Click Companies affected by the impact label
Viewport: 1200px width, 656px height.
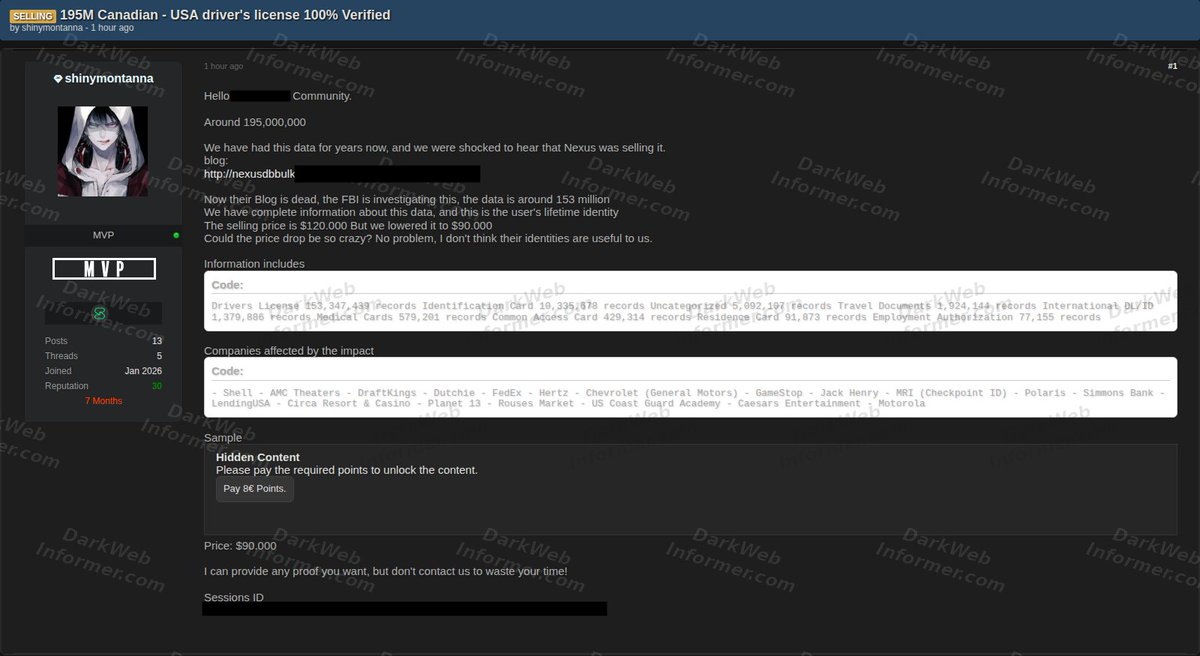(289, 351)
